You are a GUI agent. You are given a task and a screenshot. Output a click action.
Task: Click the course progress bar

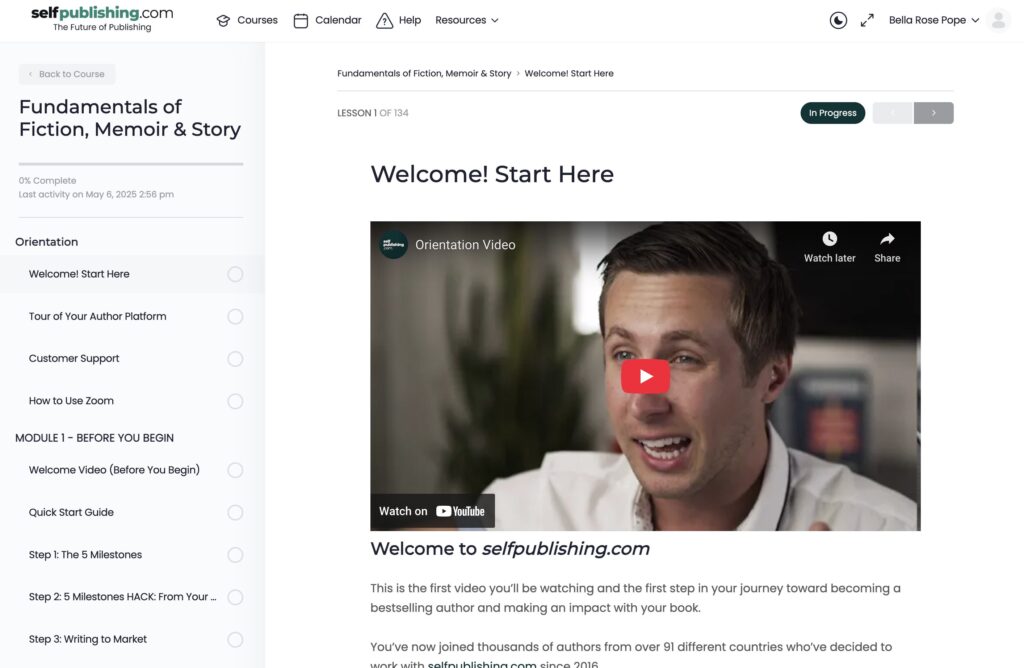[x=131, y=164]
